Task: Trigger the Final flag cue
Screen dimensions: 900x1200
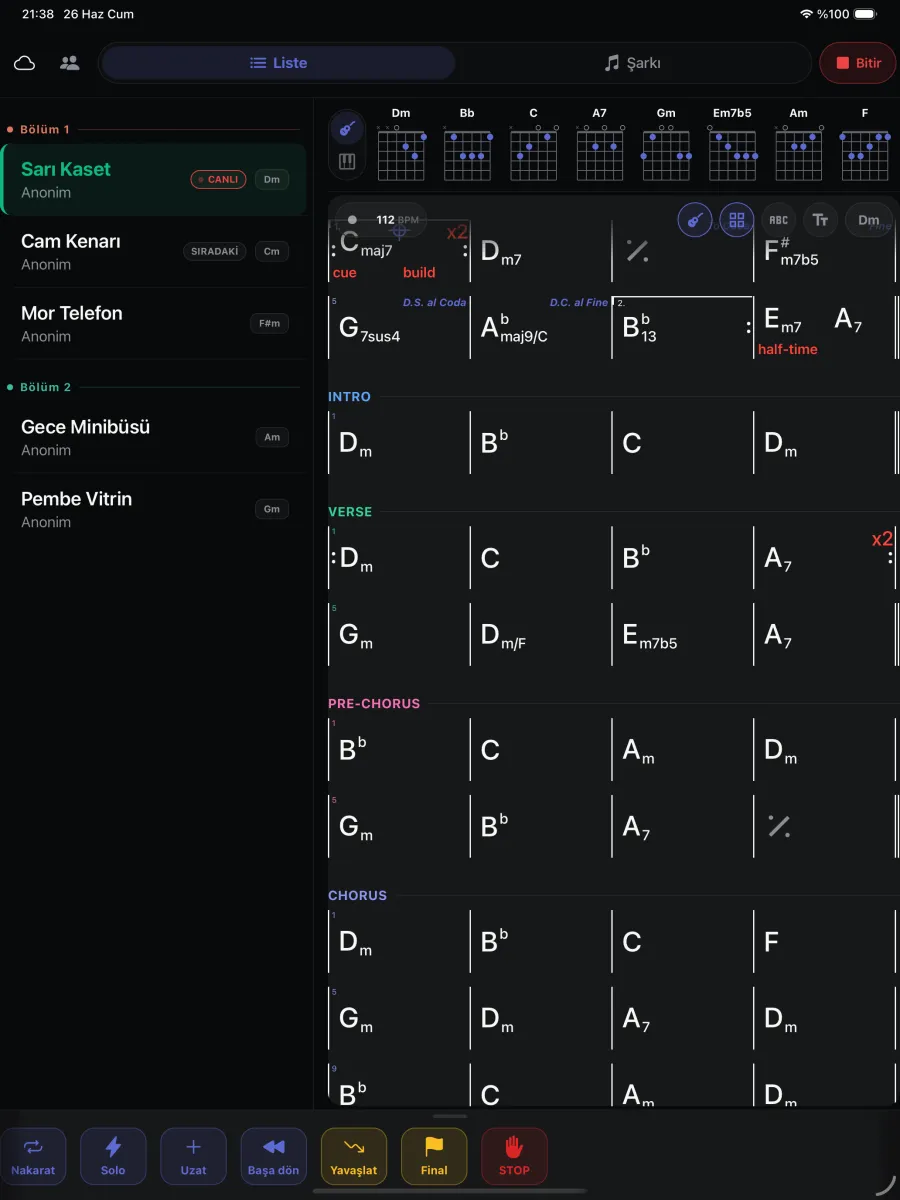Action: [434, 1157]
